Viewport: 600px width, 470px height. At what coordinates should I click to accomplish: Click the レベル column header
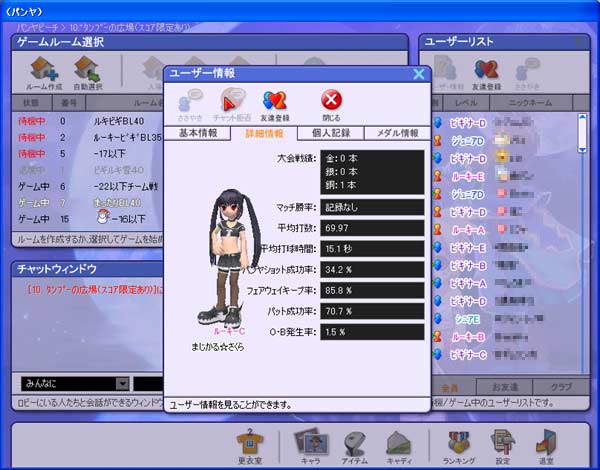point(466,103)
